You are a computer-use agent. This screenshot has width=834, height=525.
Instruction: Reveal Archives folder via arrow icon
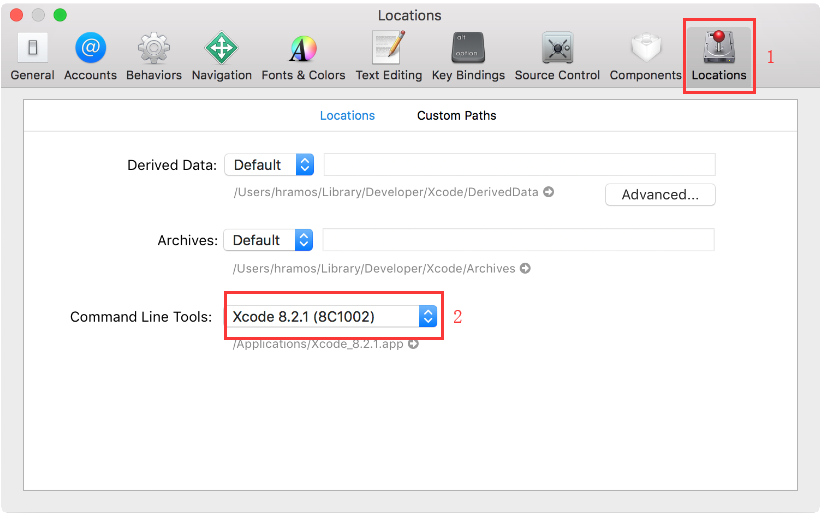tap(525, 268)
